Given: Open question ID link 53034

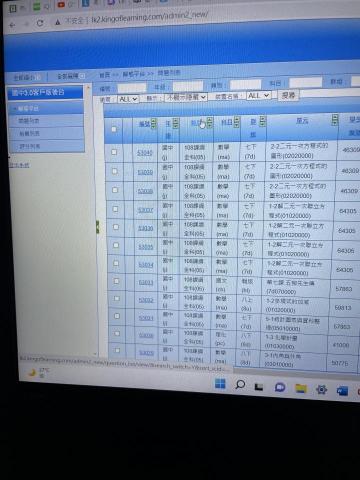Looking at the screenshot, I should (146, 265).
